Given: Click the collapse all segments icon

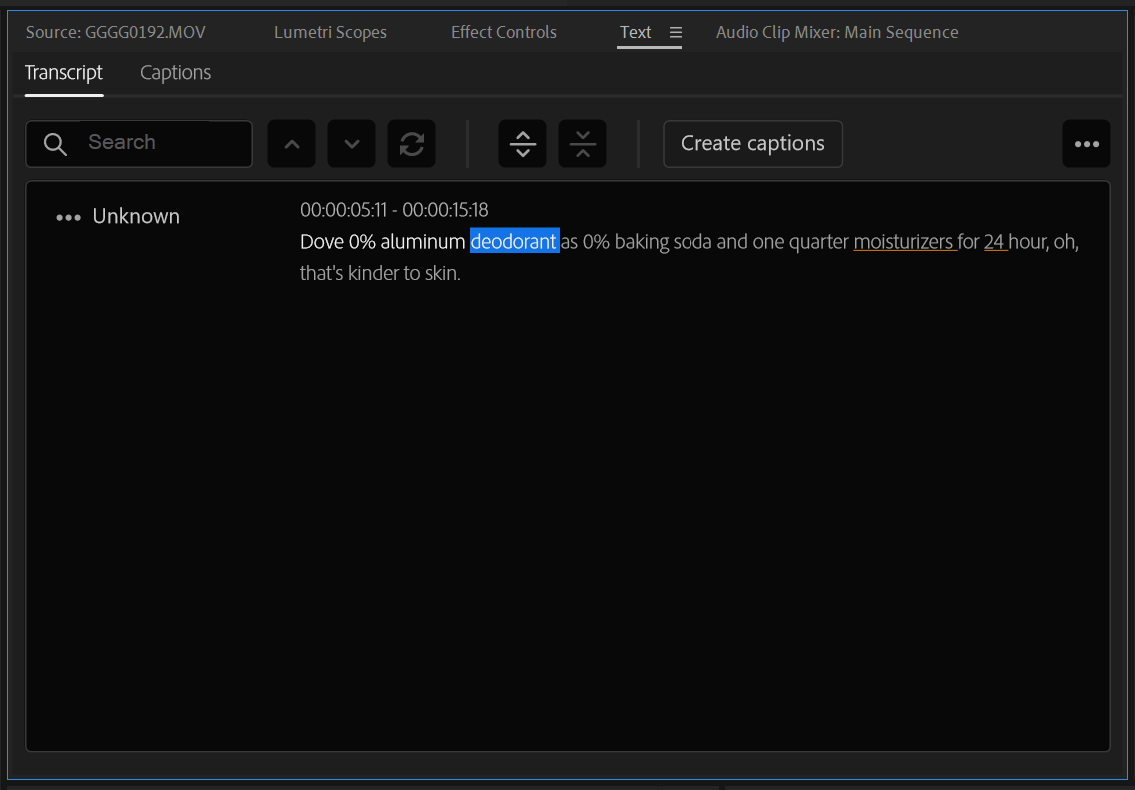Looking at the screenshot, I should pyautogui.click(x=582, y=143).
